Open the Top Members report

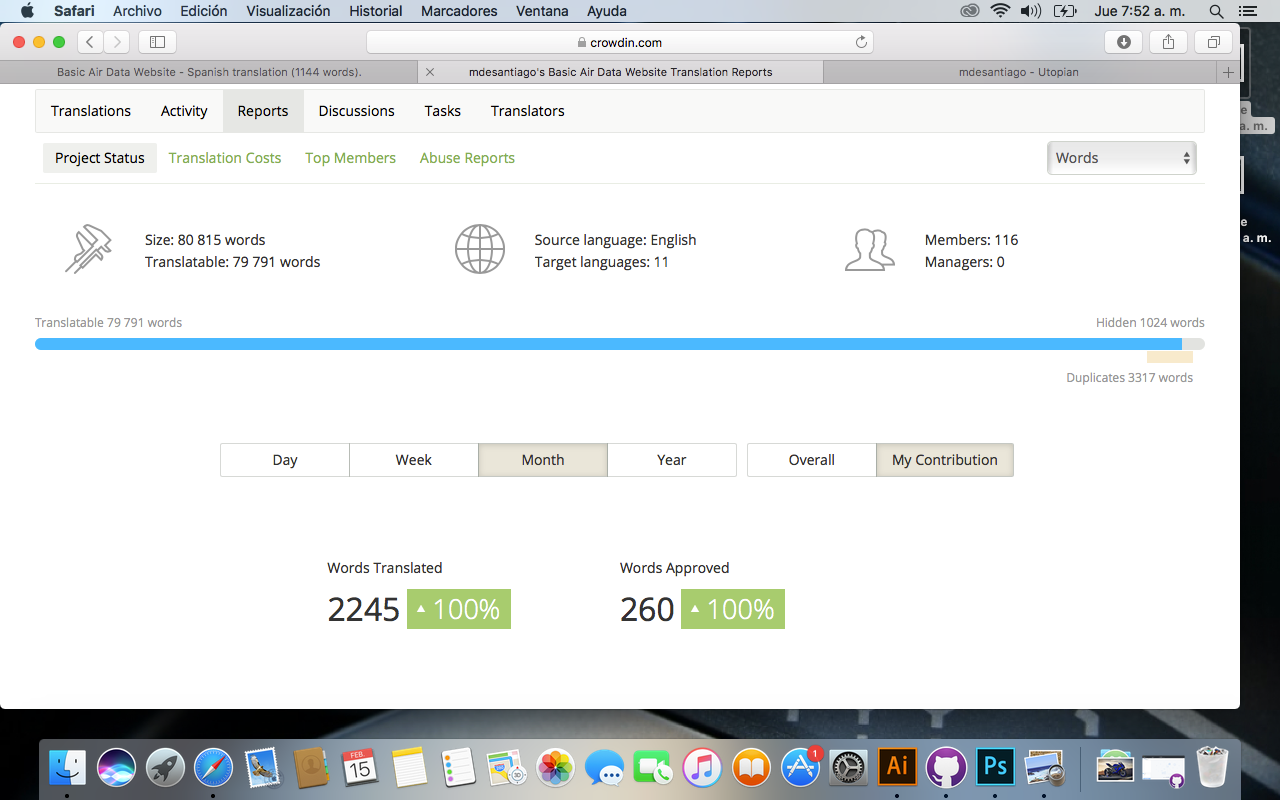coord(350,158)
